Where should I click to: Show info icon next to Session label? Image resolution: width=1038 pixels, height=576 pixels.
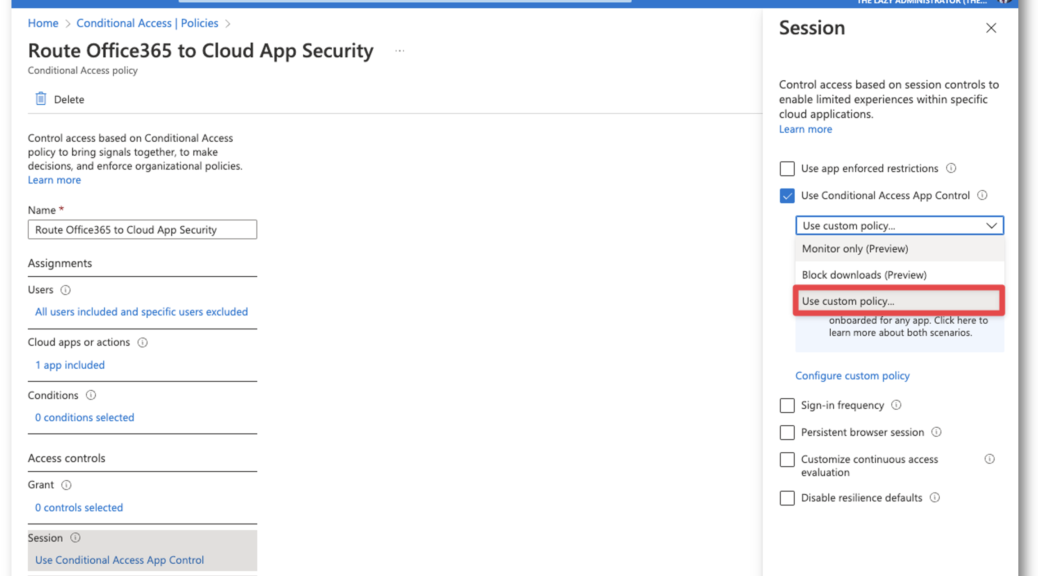(75, 538)
